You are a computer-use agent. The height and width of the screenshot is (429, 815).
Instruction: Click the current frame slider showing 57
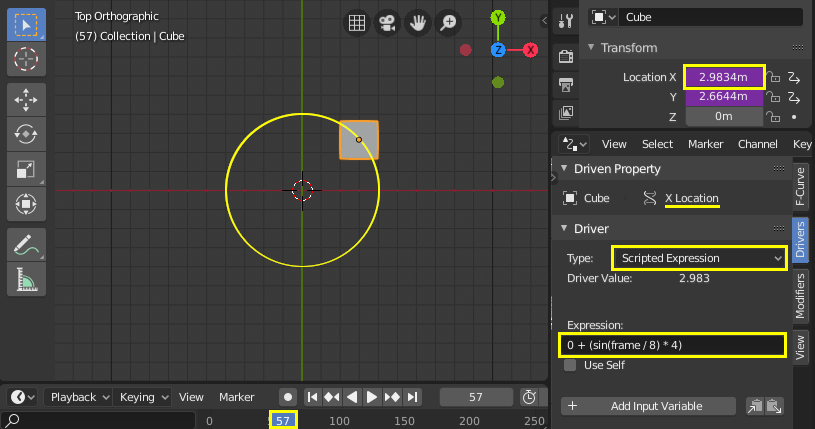click(x=476, y=397)
